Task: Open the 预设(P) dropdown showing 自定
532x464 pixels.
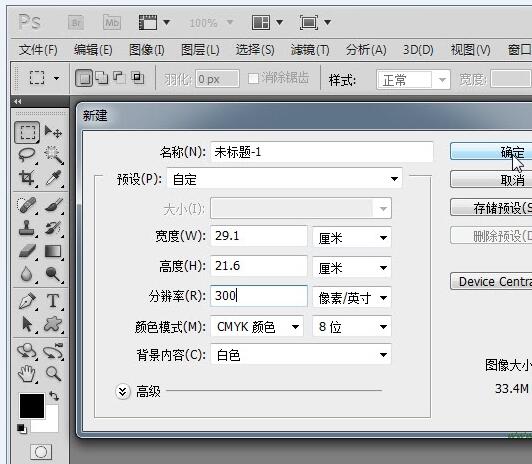Action: point(284,178)
